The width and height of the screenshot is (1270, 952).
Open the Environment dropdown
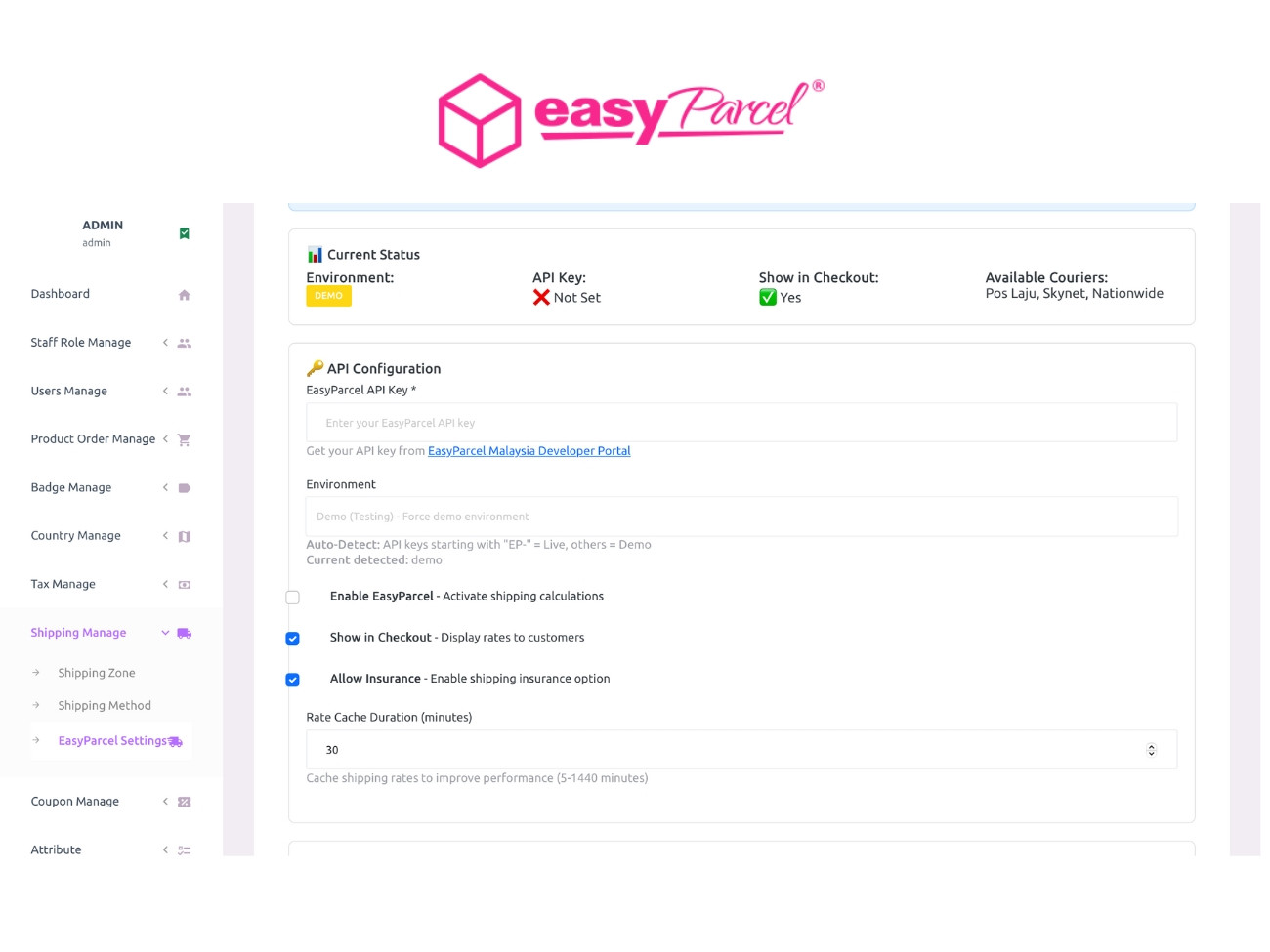(741, 517)
